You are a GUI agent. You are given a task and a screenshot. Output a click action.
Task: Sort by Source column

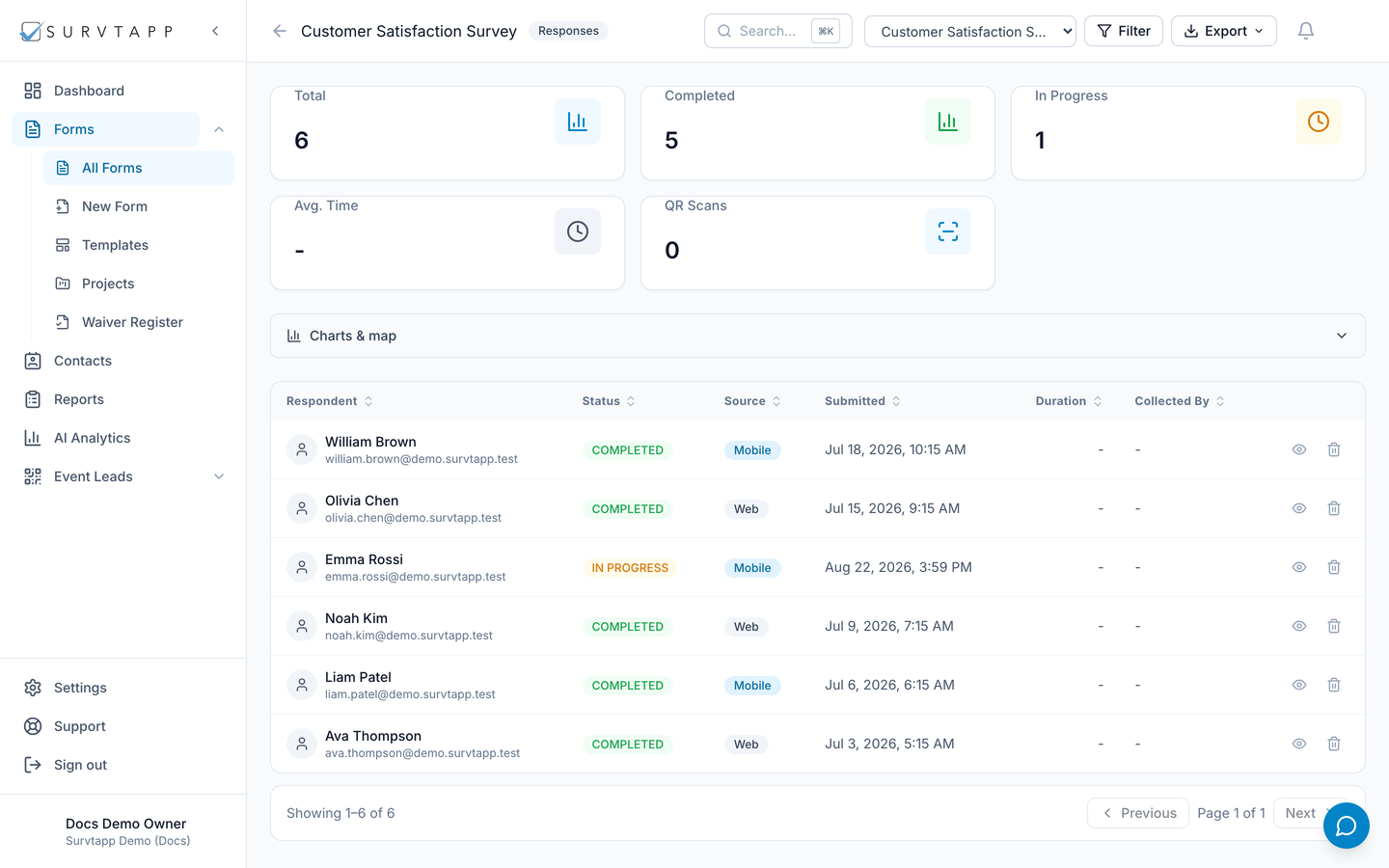coord(752,401)
